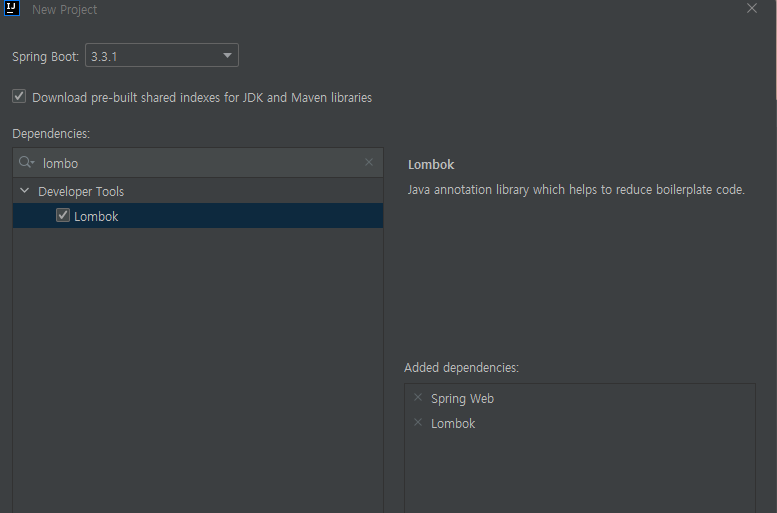Click the Lombok description text about boilerplate code
Viewport: 777px width, 513px height.
576,190
